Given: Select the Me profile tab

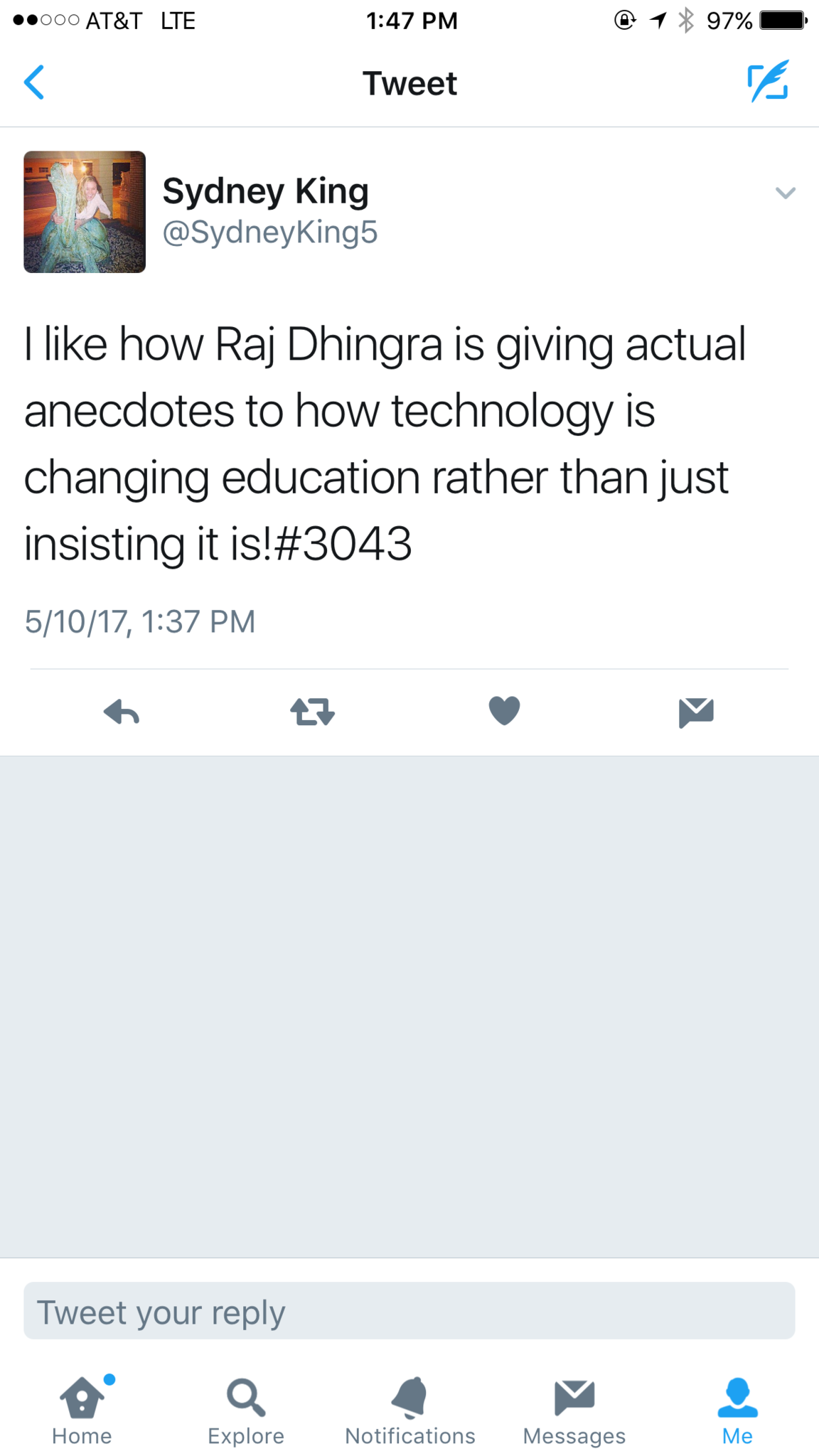Looking at the screenshot, I should click(x=737, y=1412).
